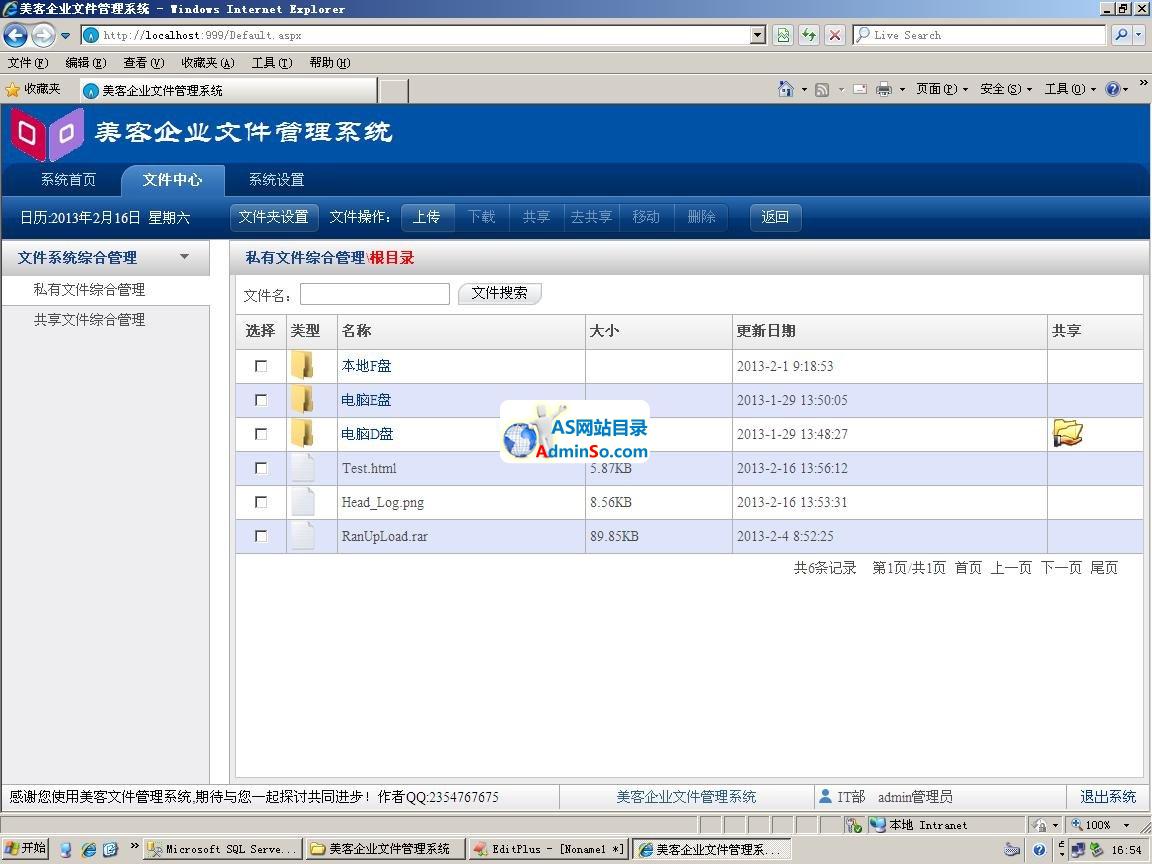Image resolution: width=1152 pixels, height=864 pixels.
Task: Check the box for 本地F盘
Action: click(261, 366)
